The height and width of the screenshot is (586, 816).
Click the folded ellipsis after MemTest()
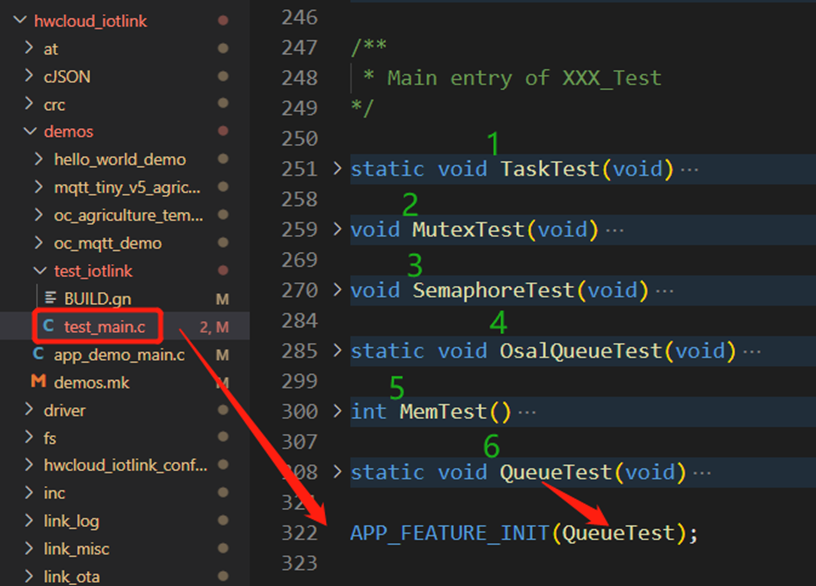click(527, 412)
